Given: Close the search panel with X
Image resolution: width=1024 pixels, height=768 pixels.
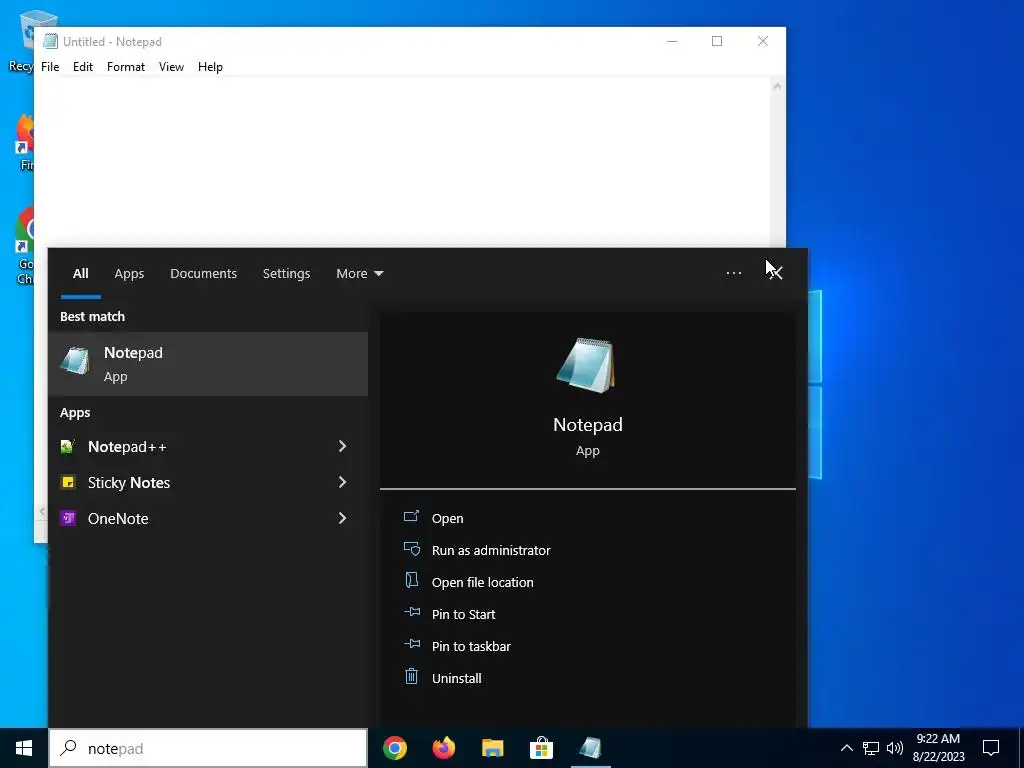Looking at the screenshot, I should point(775,273).
